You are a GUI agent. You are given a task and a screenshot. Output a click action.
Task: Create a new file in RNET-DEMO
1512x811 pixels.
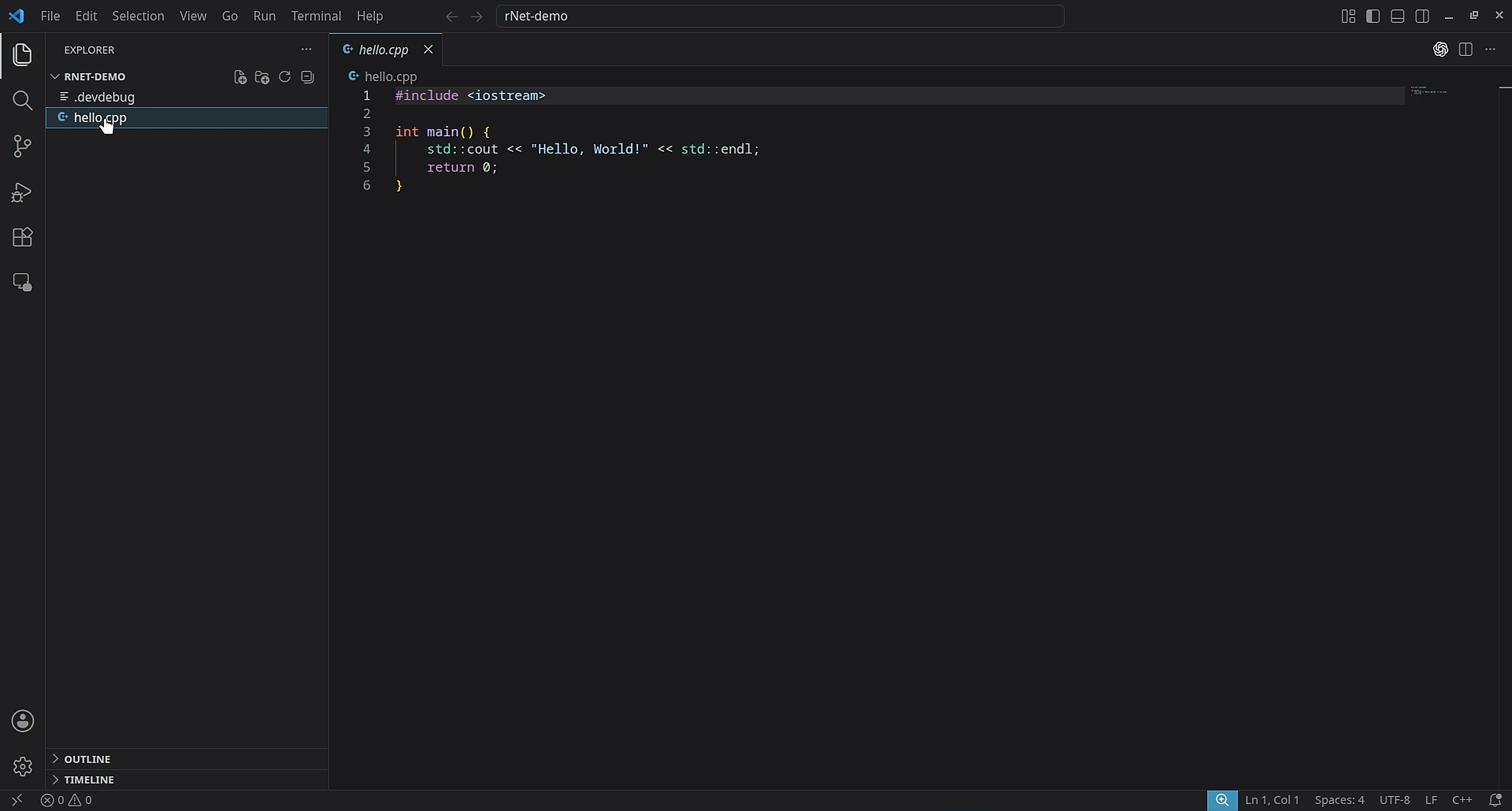pyautogui.click(x=240, y=77)
